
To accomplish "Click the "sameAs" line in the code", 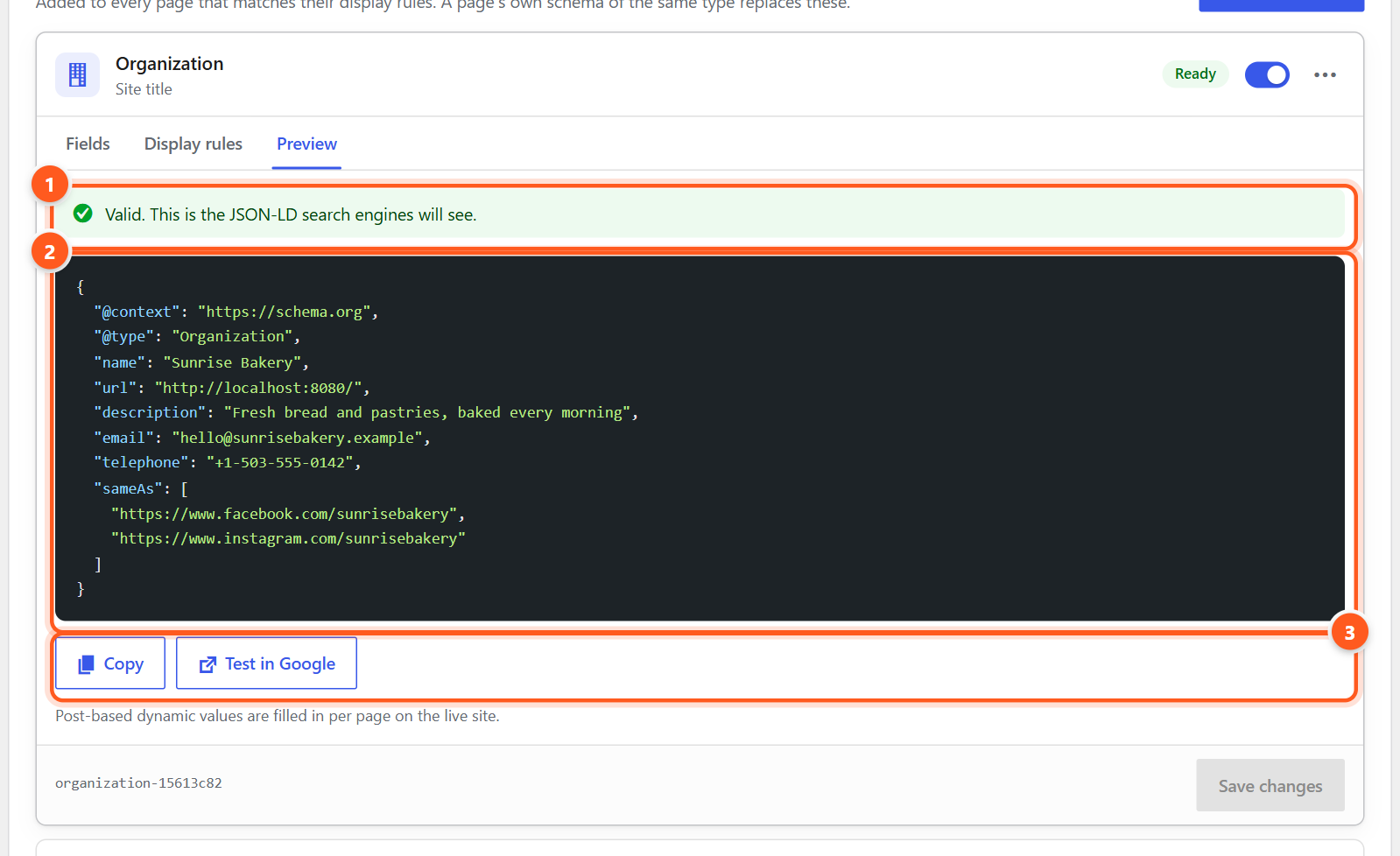I will 141,488.
